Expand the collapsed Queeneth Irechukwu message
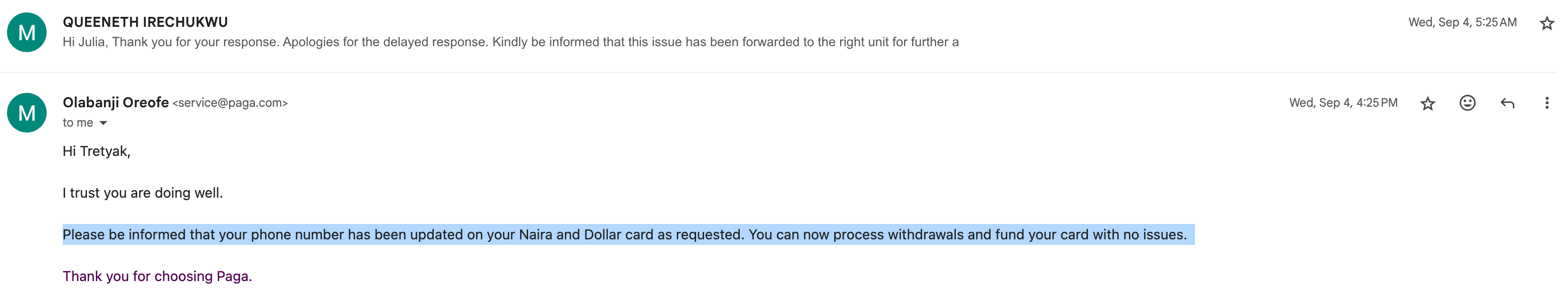1568x290 pixels. click(779, 32)
